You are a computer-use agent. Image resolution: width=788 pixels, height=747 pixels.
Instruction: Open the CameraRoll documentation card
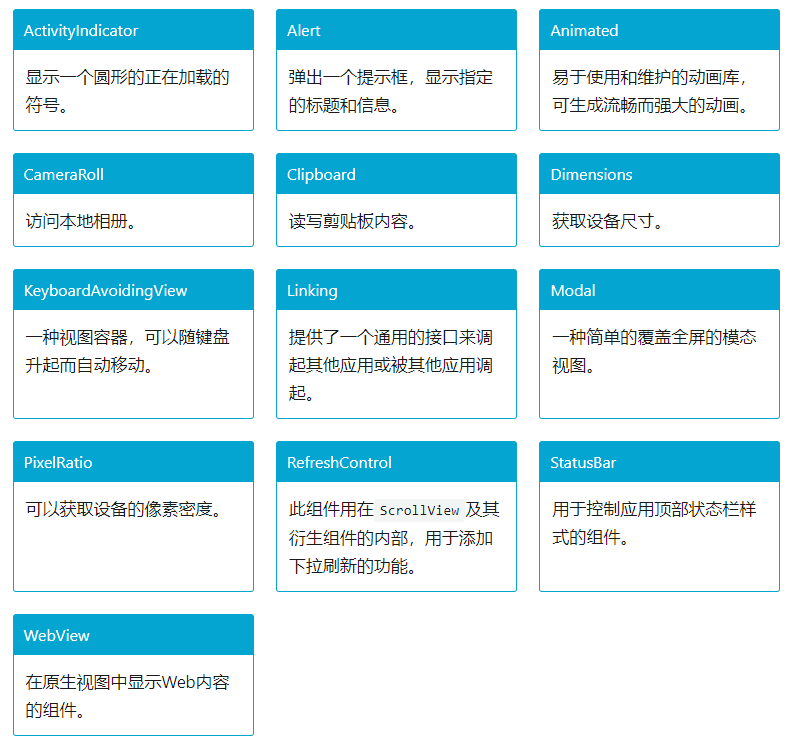coord(133,200)
